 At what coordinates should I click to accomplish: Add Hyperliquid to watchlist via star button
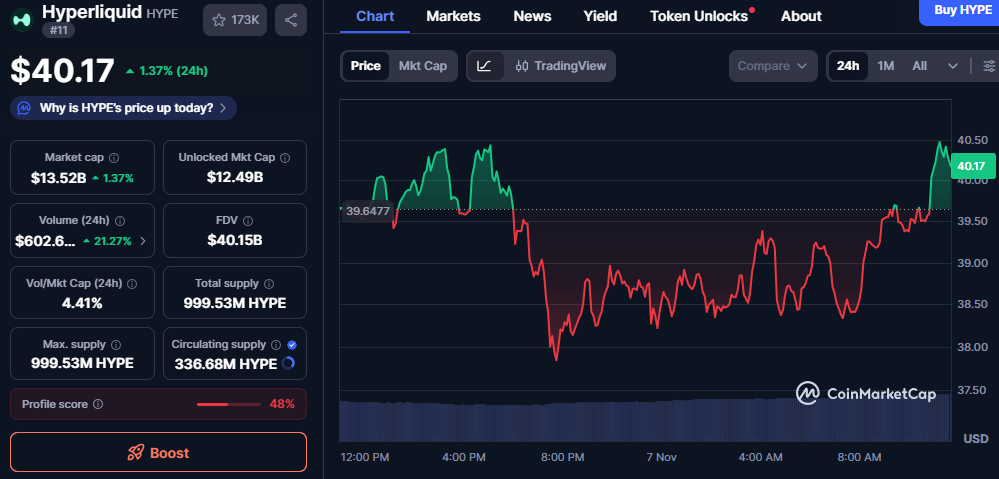point(234,19)
